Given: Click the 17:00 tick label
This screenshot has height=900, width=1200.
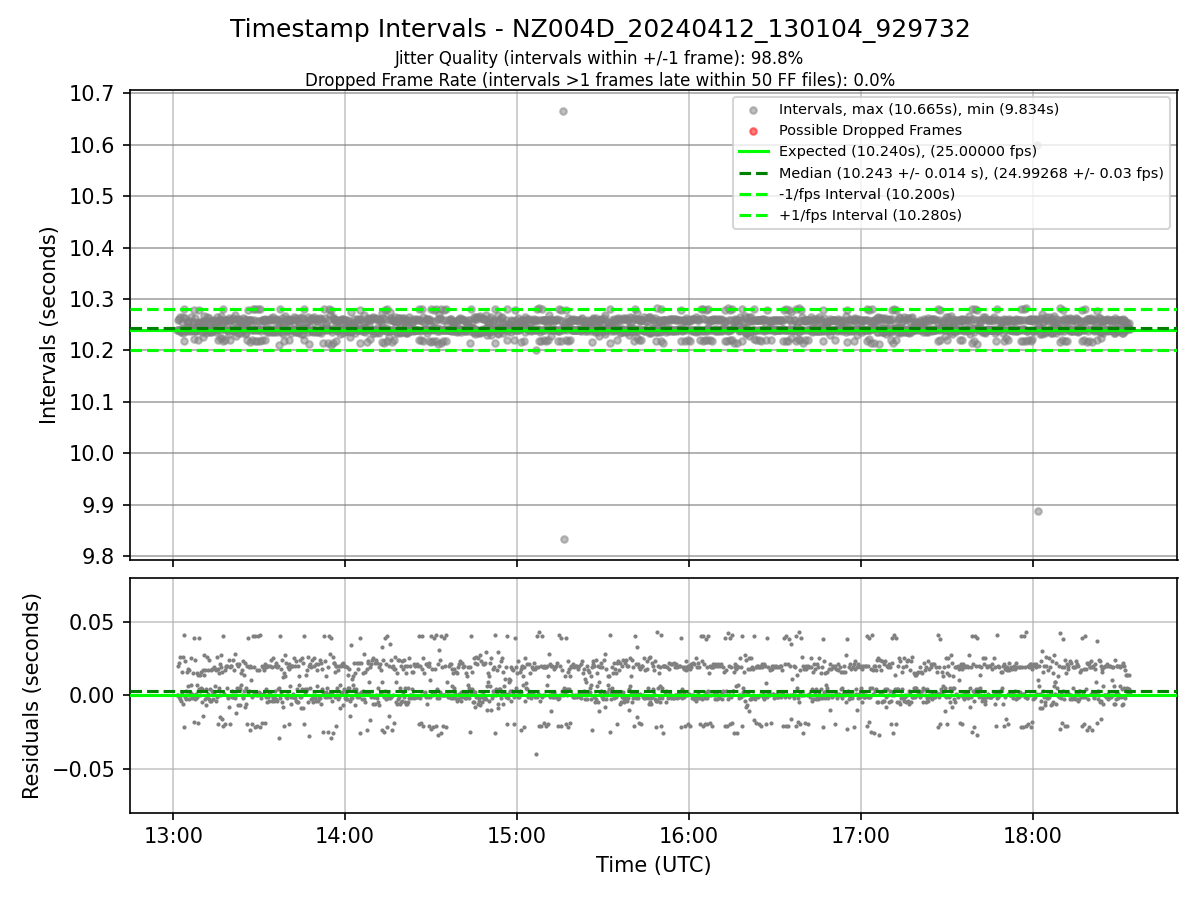Looking at the screenshot, I should click(x=861, y=833).
